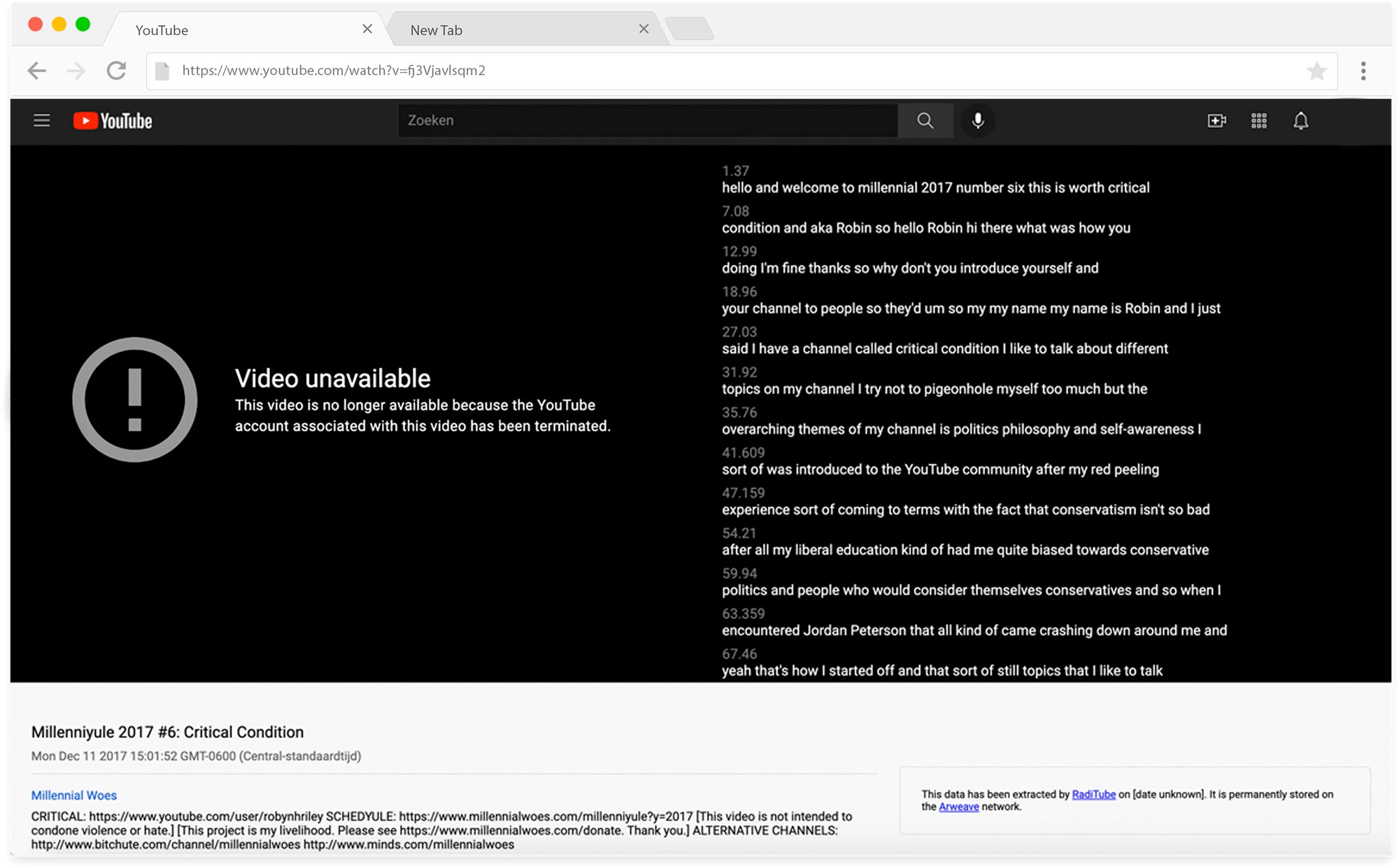Open a new browser tab

click(690, 29)
